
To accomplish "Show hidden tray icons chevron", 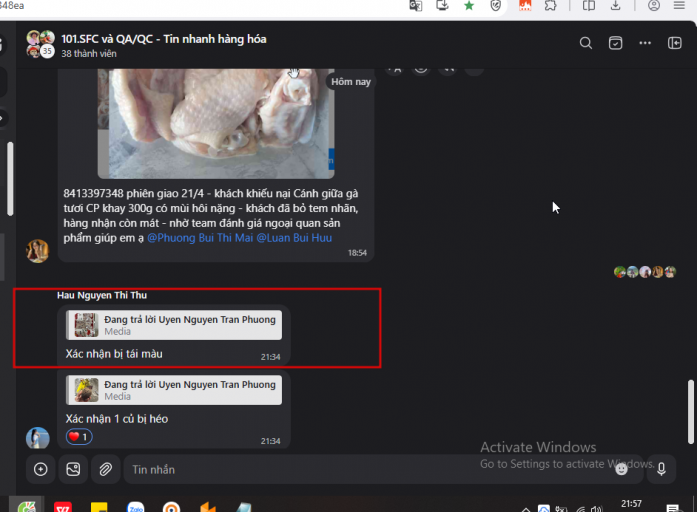I will click(526, 509).
